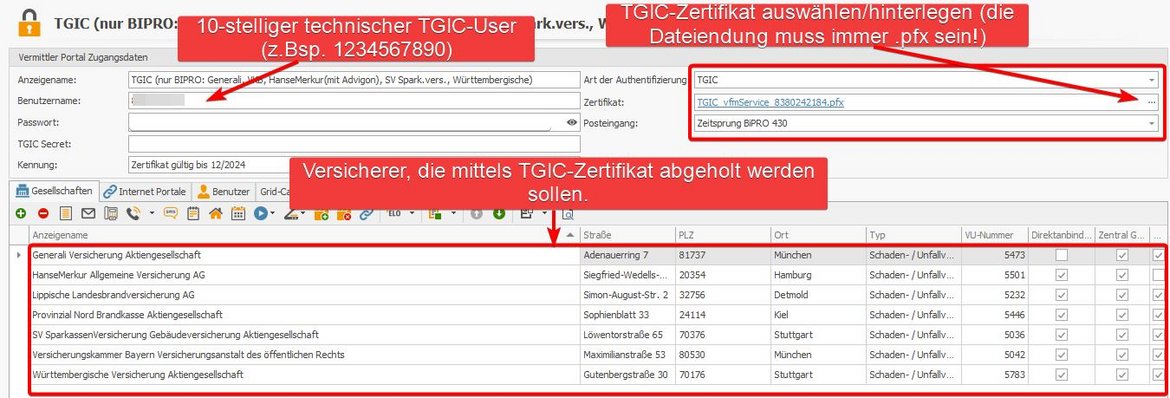Click the blue chain link icon

tap(366, 214)
